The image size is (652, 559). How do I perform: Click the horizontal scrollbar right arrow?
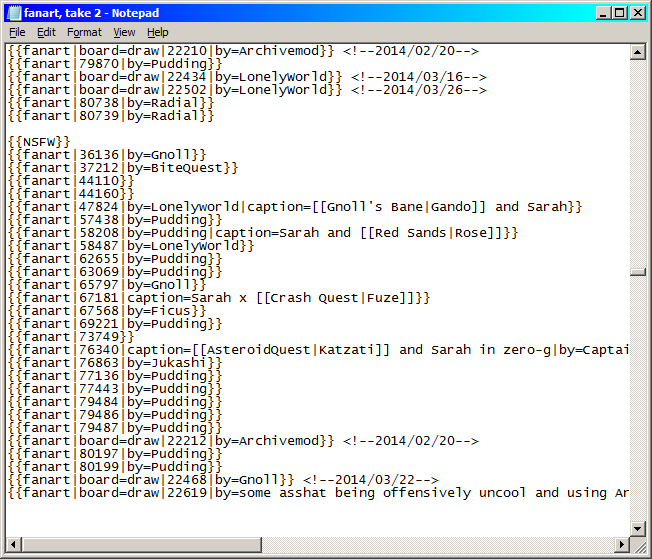(x=621, y=545)
